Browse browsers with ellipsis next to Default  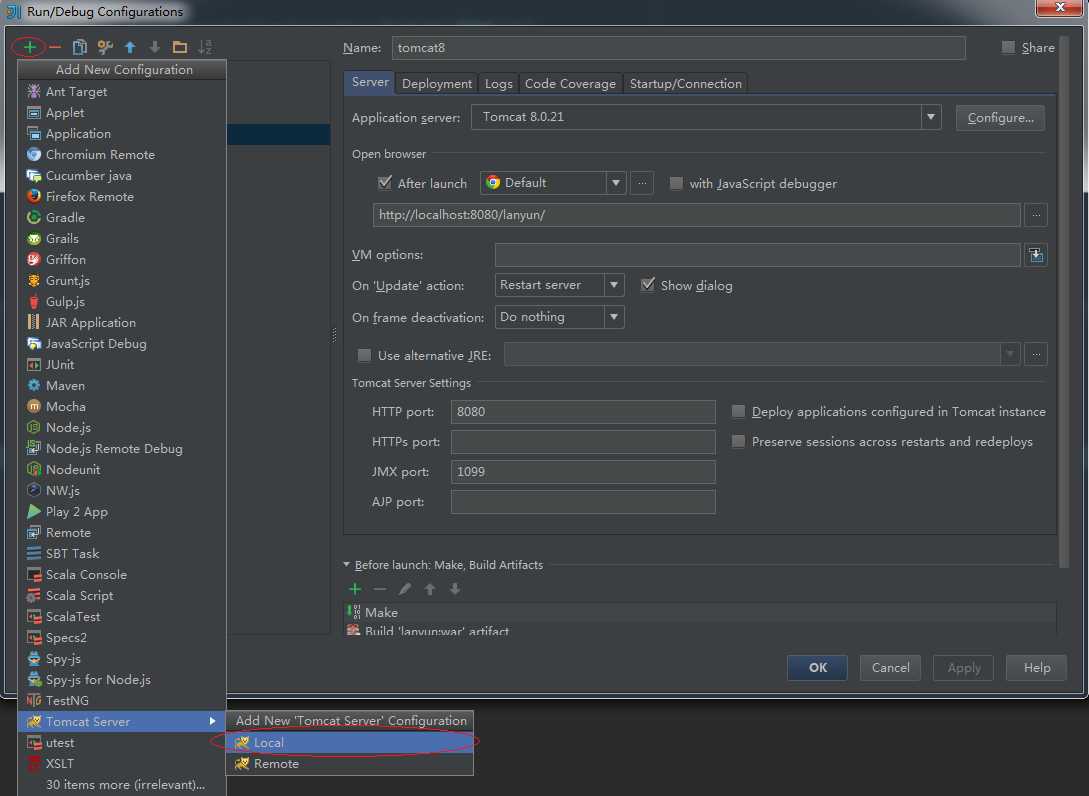click(x=642, y=183)
